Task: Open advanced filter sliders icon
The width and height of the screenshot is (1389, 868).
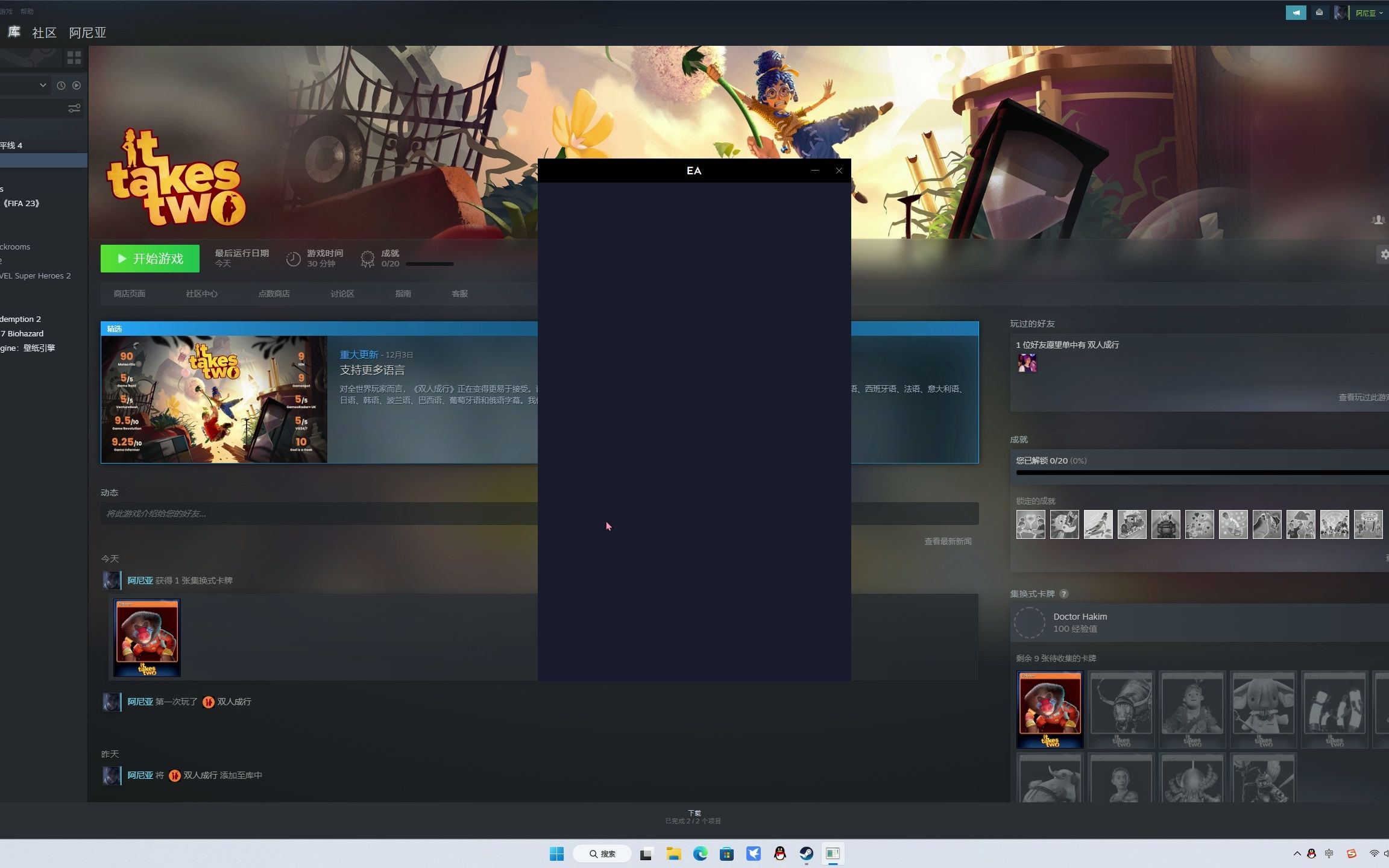Action: (x=74, y=108)
